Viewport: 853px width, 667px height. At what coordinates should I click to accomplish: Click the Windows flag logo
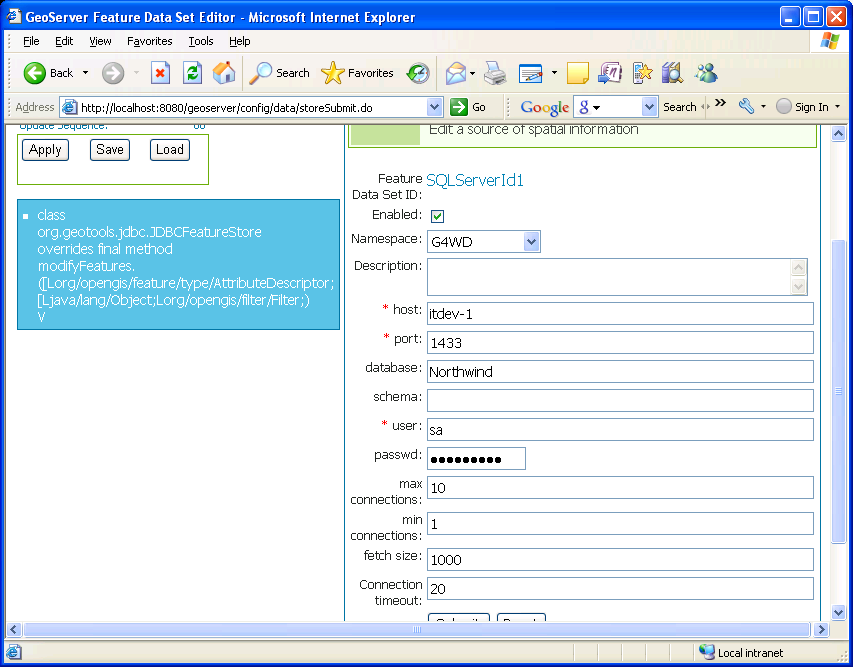pos(830,41)
